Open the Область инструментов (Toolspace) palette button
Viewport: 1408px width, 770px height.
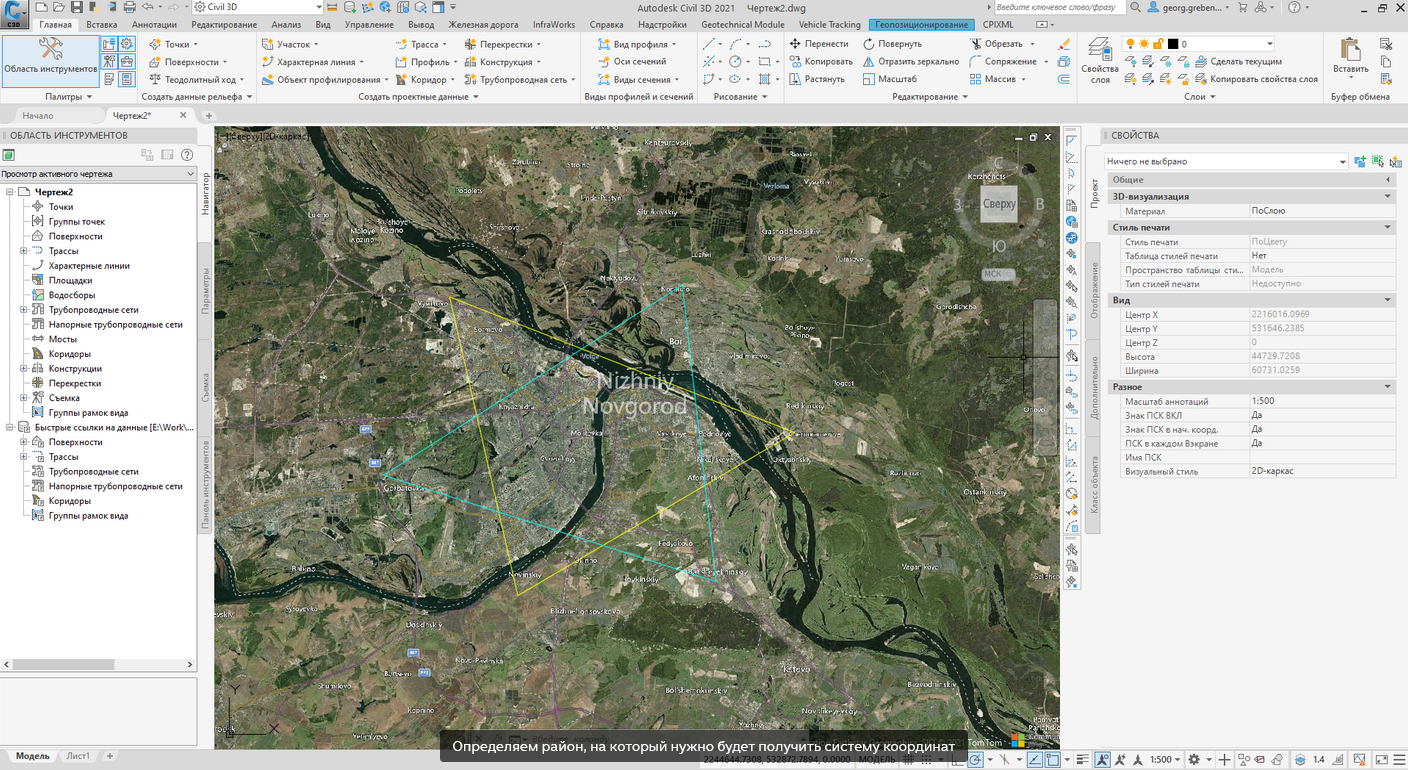pyautogui.click(x=50, y=60)
